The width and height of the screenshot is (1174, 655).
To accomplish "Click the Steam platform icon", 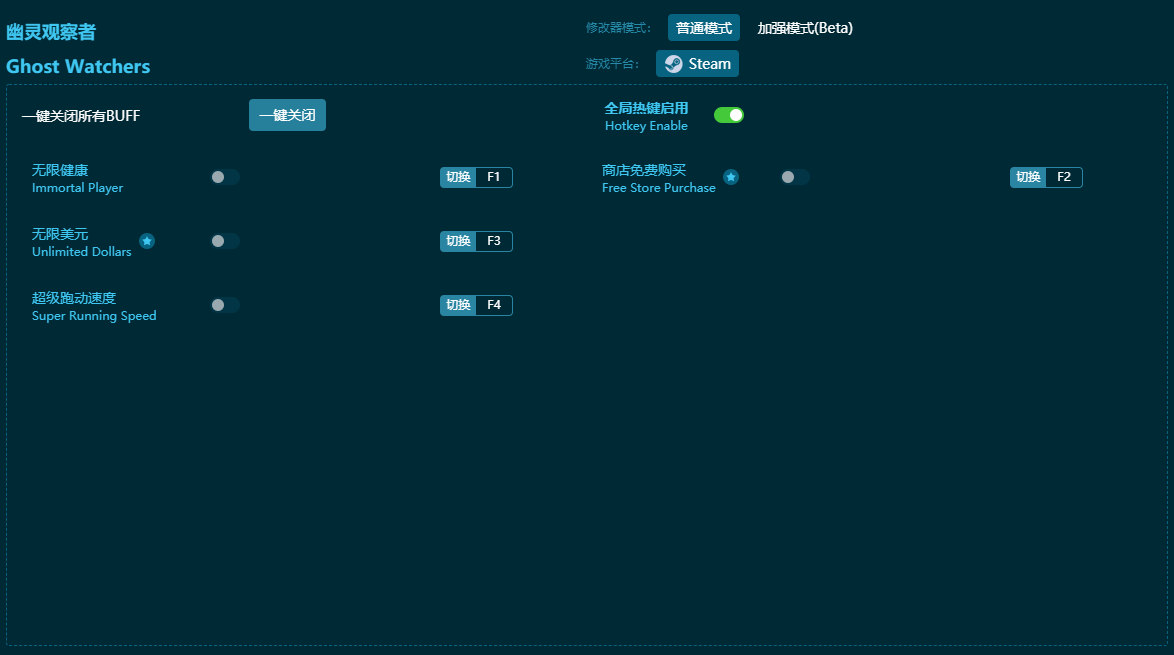I will [674, 64].
